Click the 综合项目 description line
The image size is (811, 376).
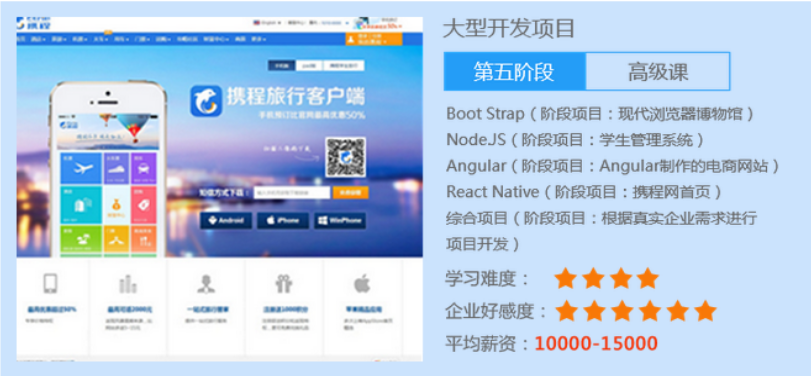click(602, 218)
